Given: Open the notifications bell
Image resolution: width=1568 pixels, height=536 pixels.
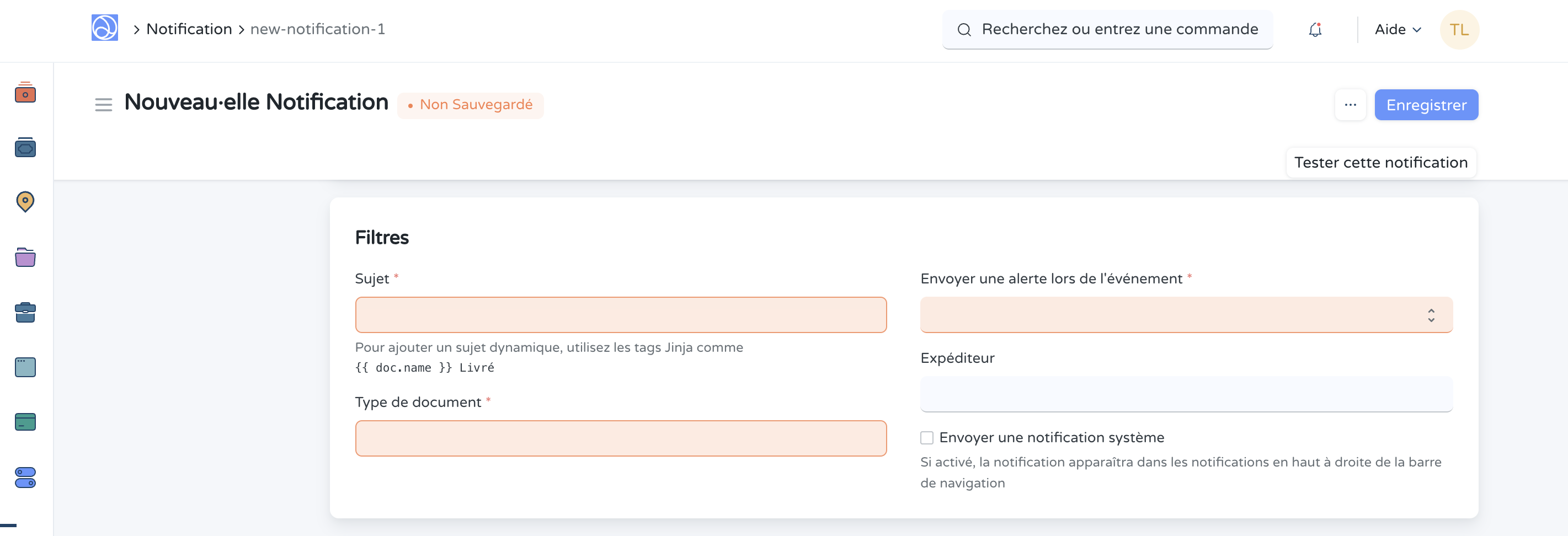Looking at the screenshot, I should 1315,29.
